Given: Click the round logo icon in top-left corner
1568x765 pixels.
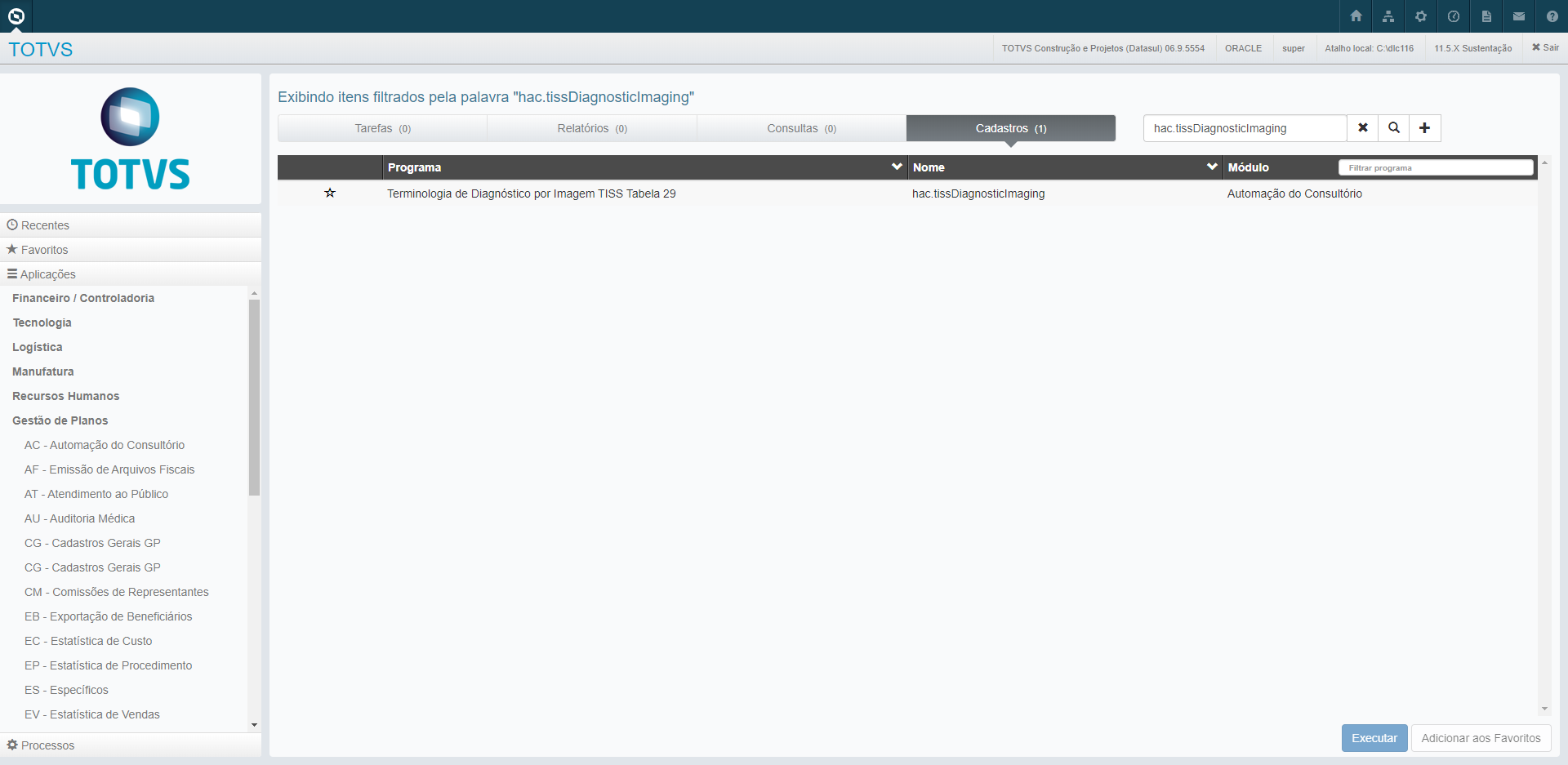Looking at the screenshot, I should pyautogui.click(x=16, y=16).
